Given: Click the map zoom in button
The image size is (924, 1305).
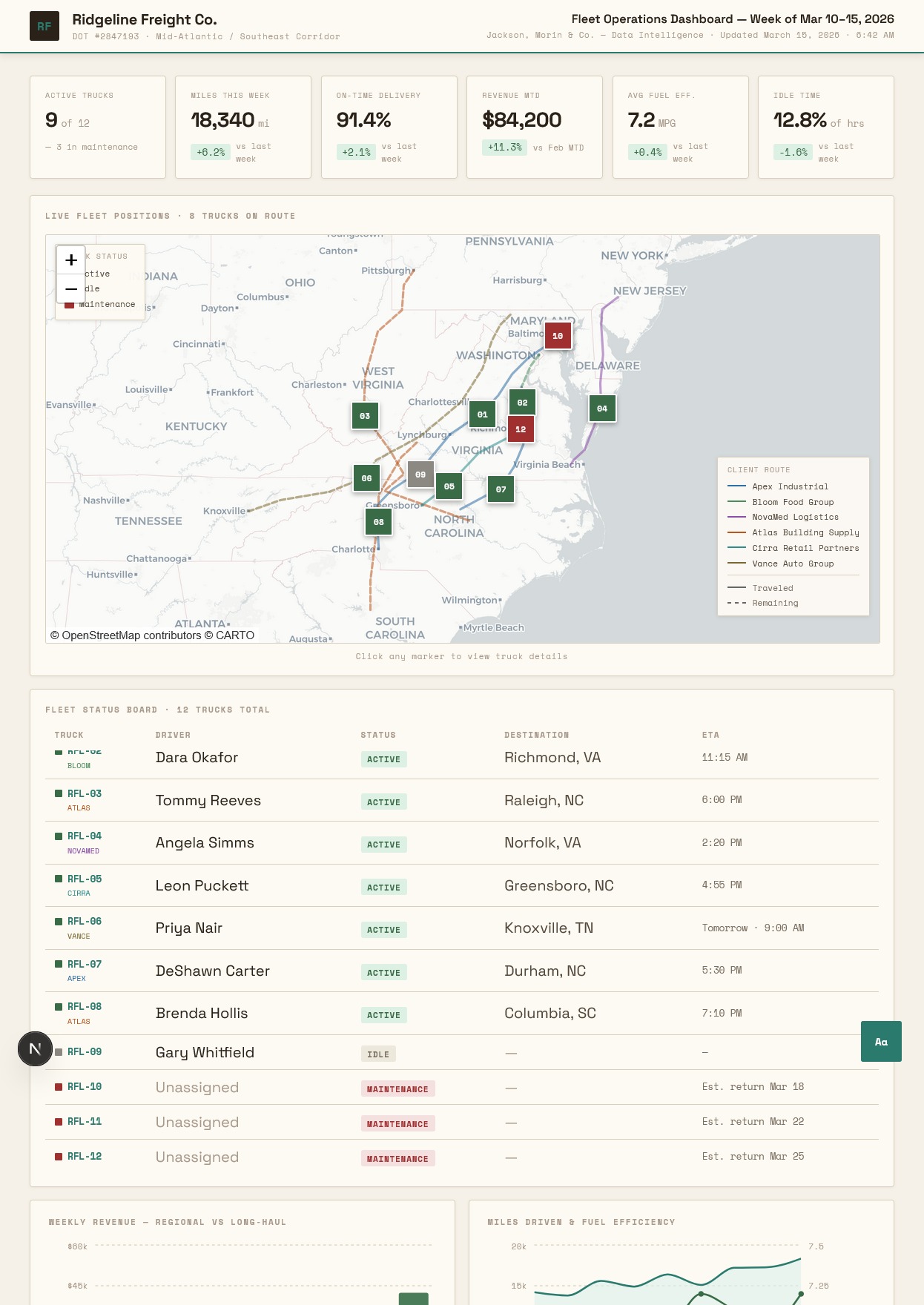Looking at the screenshot, I should (71, 260).
